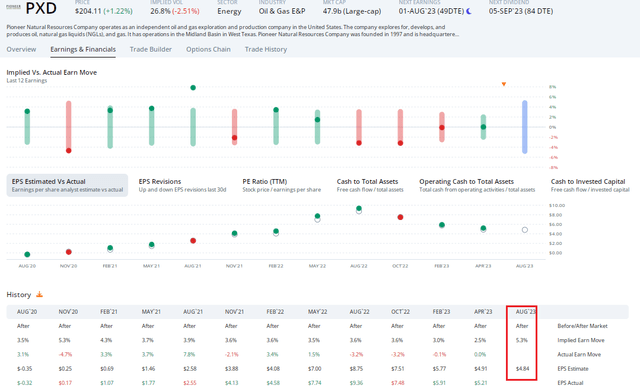Screen dimensions: 640x392
Task: Show the PE Ratio (TTM) chart
Action: (x=282, y=185)
